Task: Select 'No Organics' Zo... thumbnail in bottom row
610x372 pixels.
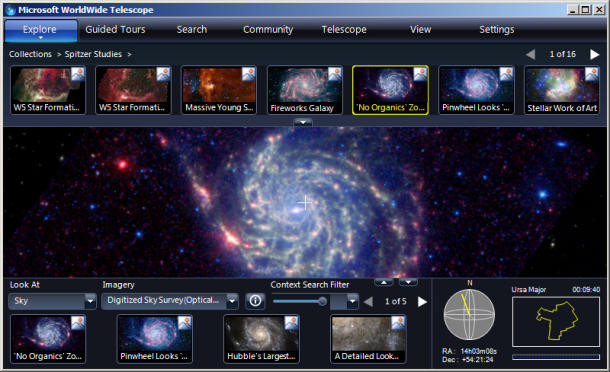Action: [48, 339]
